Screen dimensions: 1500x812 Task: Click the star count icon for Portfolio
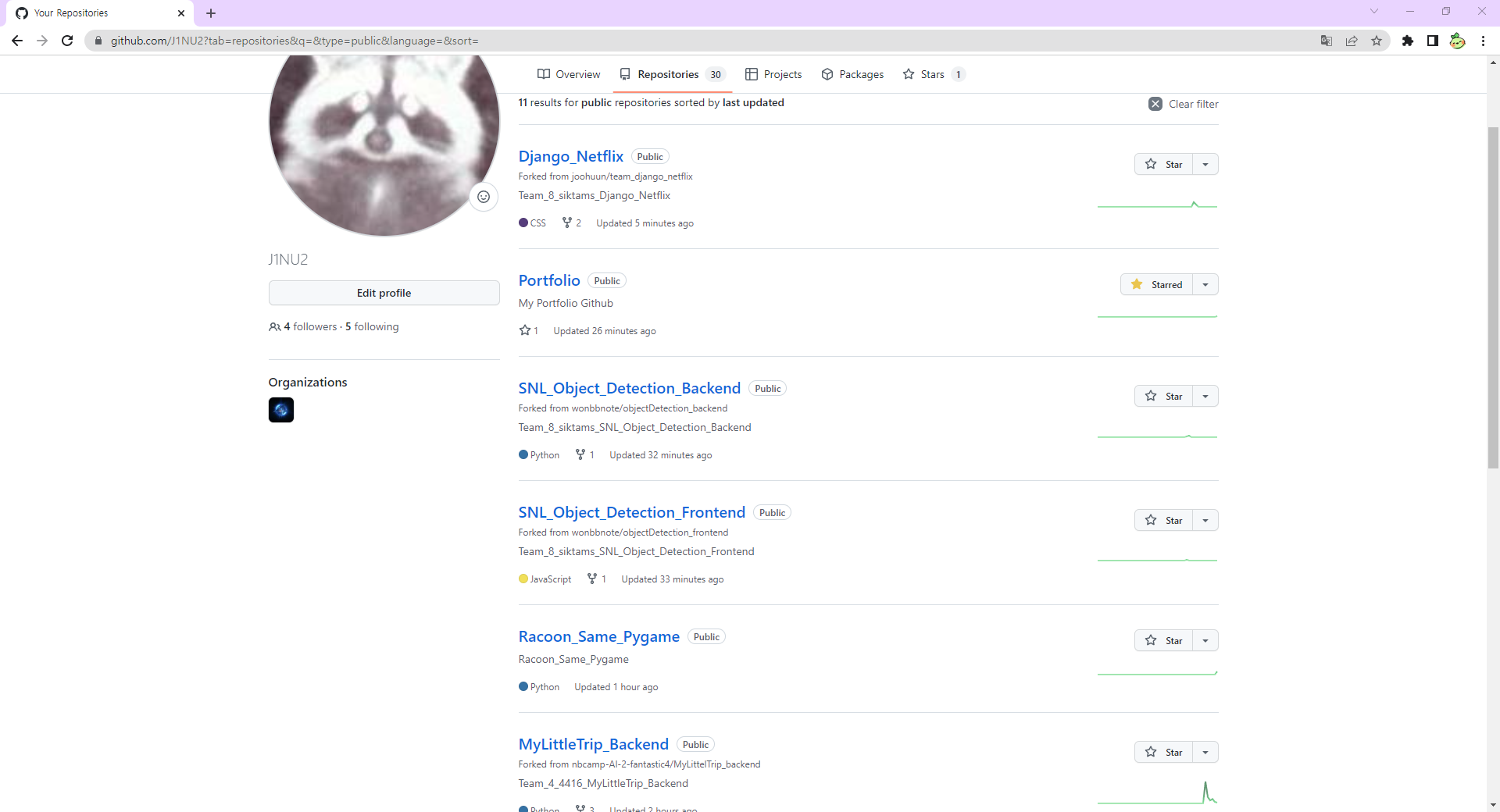tap(525, 330)
